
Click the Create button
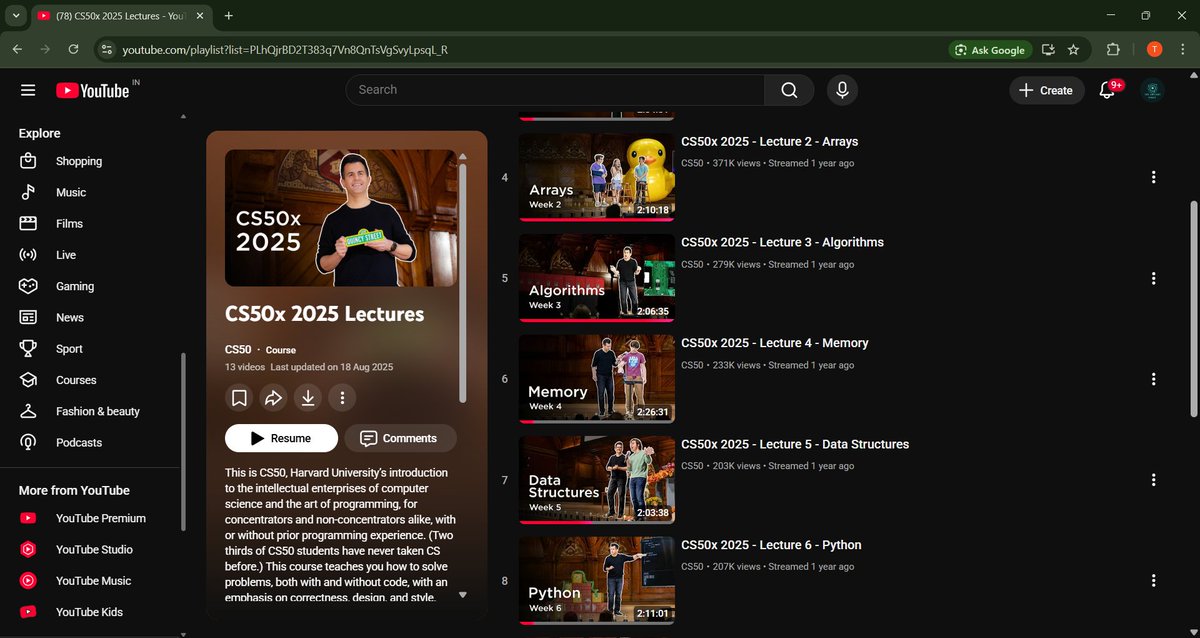tap(1046, 90)
